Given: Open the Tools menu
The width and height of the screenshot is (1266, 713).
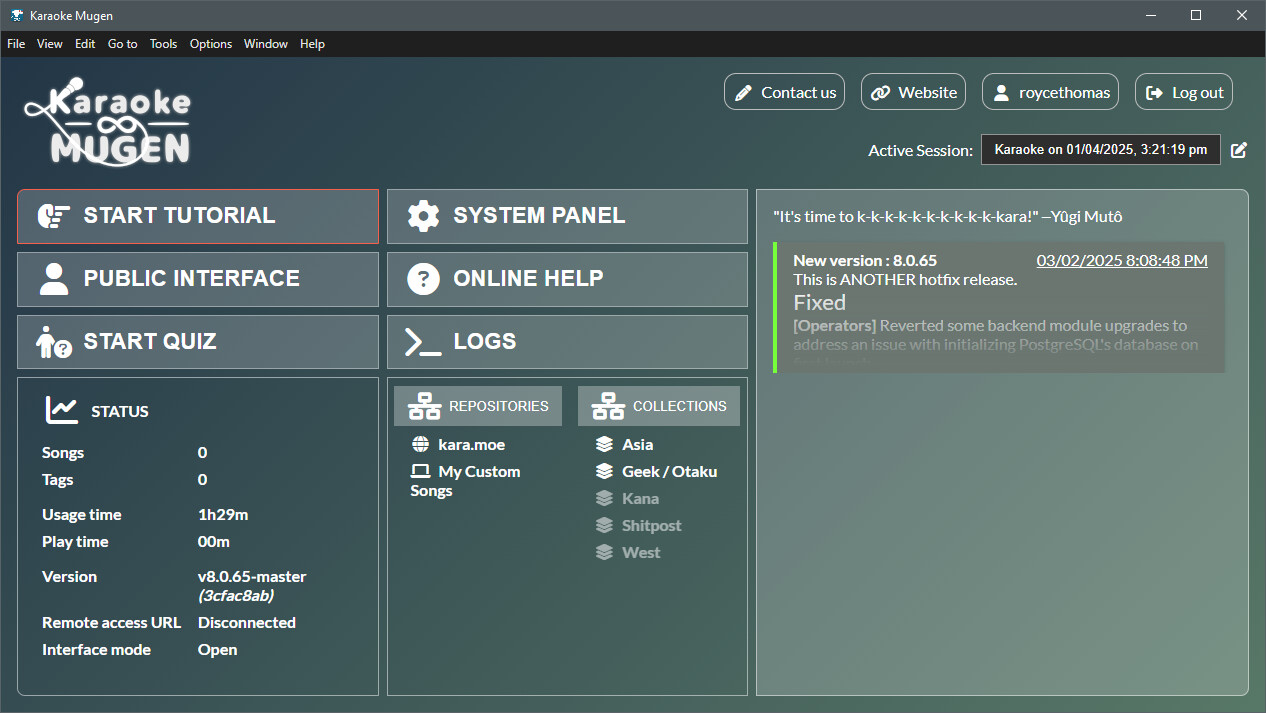Looking at the screenshot, I should [164, 44].
